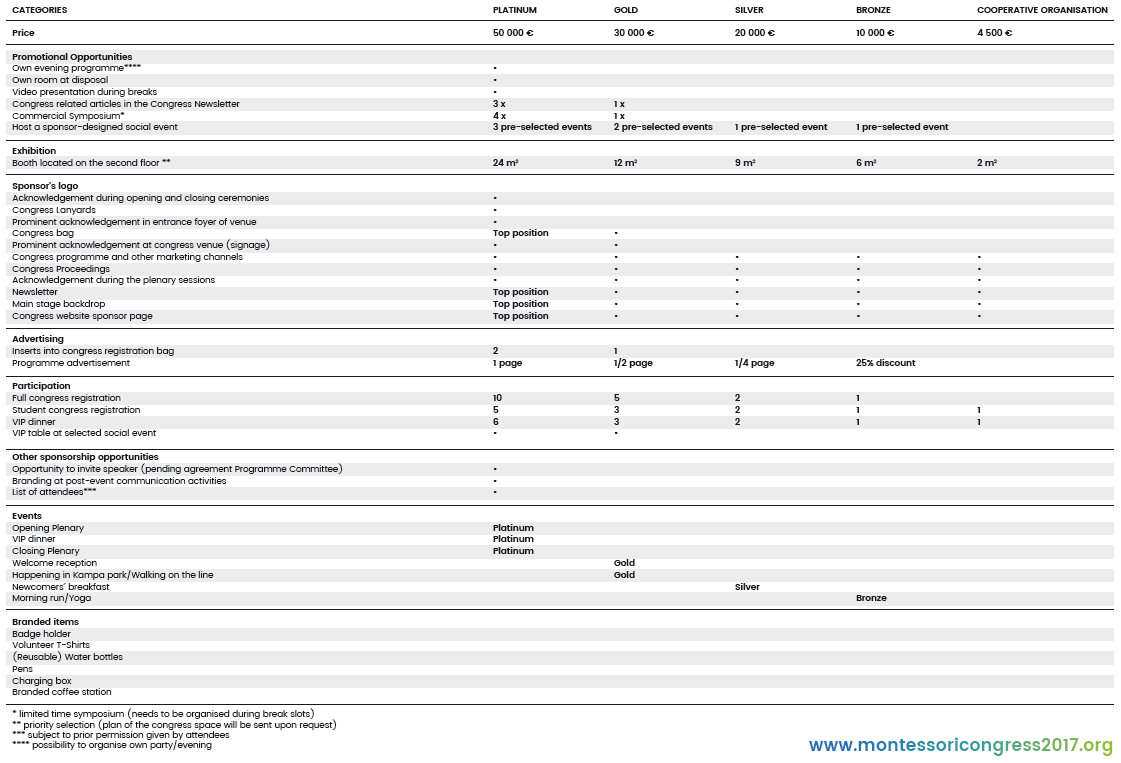Viewport: 1121px width, 763px height.
Task: Click the 9 m² booth size cell
Action: [x=745, y=163]
